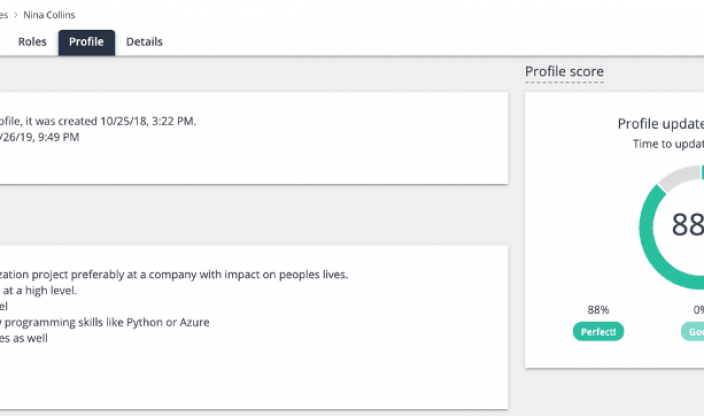Click the green Perfect! badge
The image size is (704, 416).
[x=599, y=332]
